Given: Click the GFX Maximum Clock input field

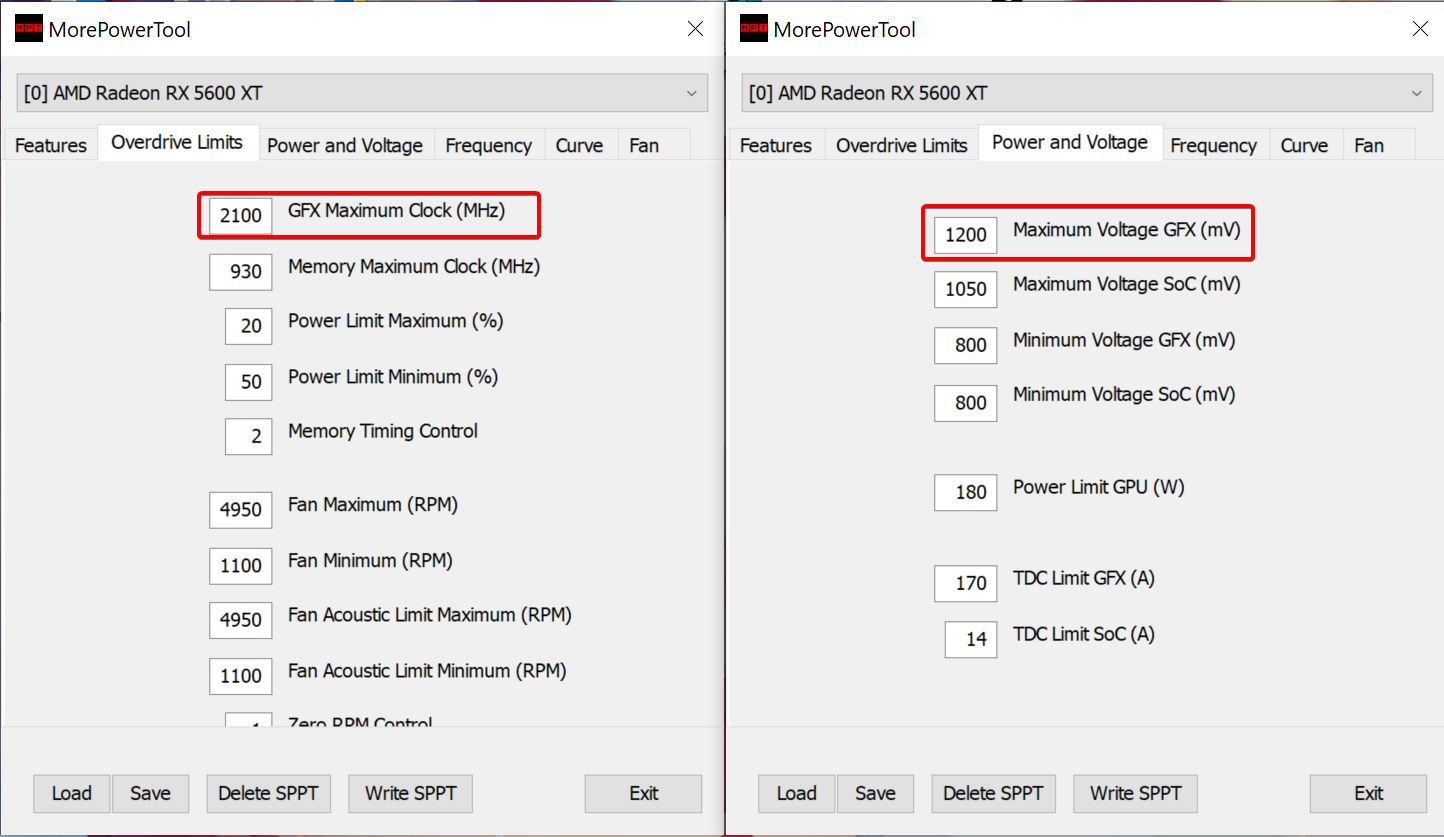Looking at the screenshot, I should point(241,215).
